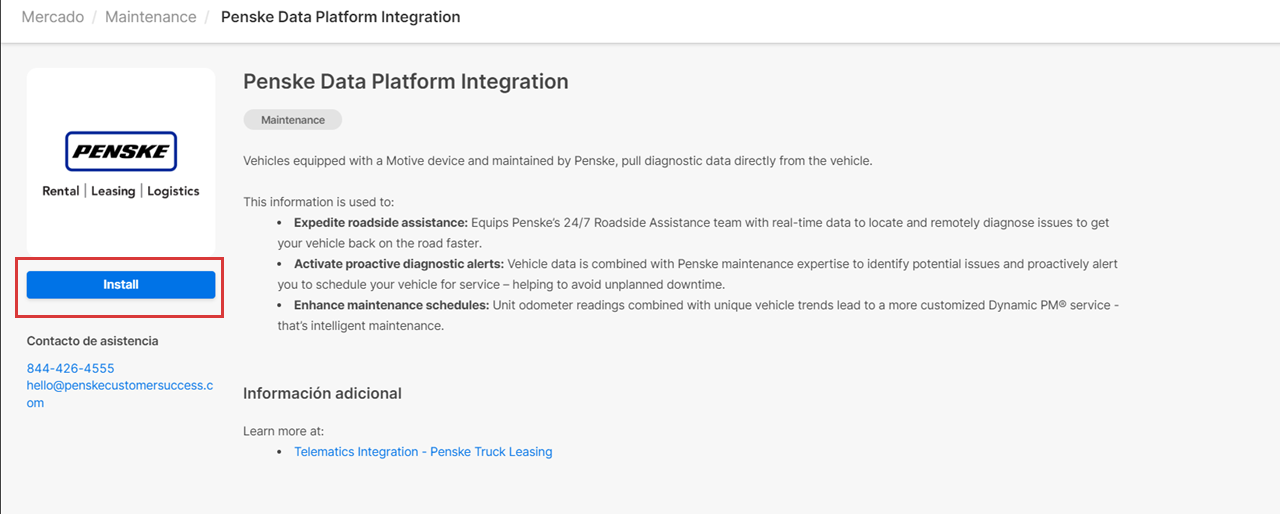1280x514 pixels.
Task: Call support number 844-426-4555
Action: 70,368
